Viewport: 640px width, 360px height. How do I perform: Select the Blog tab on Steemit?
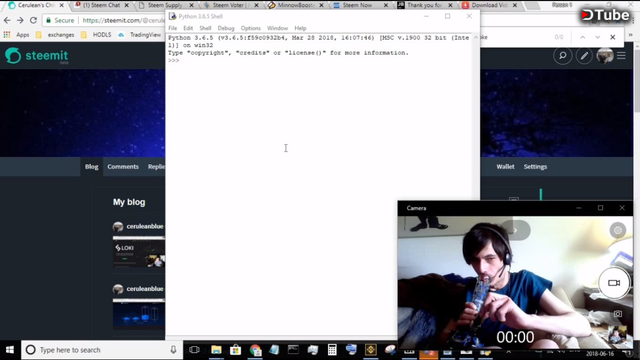[91, 167]
